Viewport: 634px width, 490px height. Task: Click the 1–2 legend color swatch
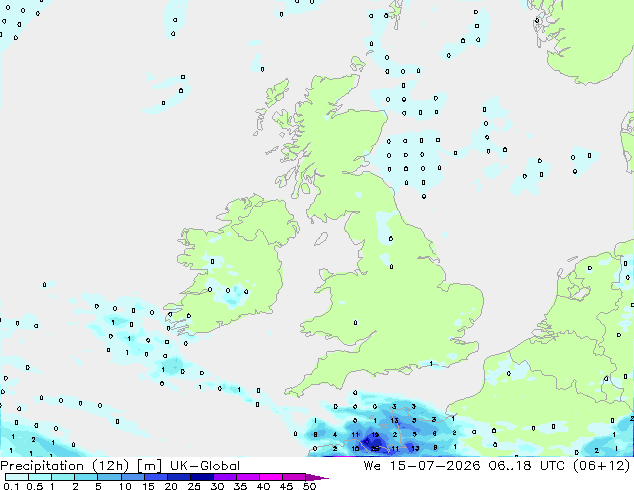(63, 477)
